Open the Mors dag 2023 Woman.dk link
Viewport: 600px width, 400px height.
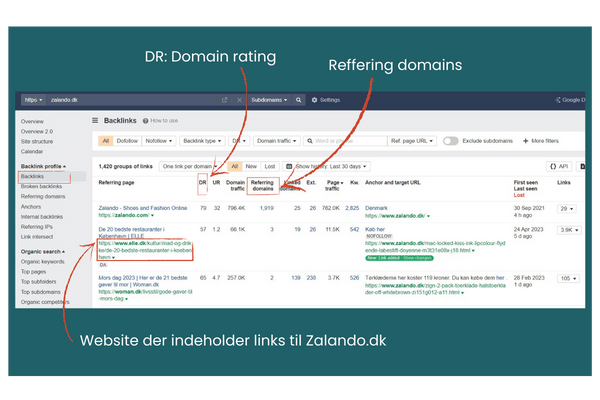[143, 281]
